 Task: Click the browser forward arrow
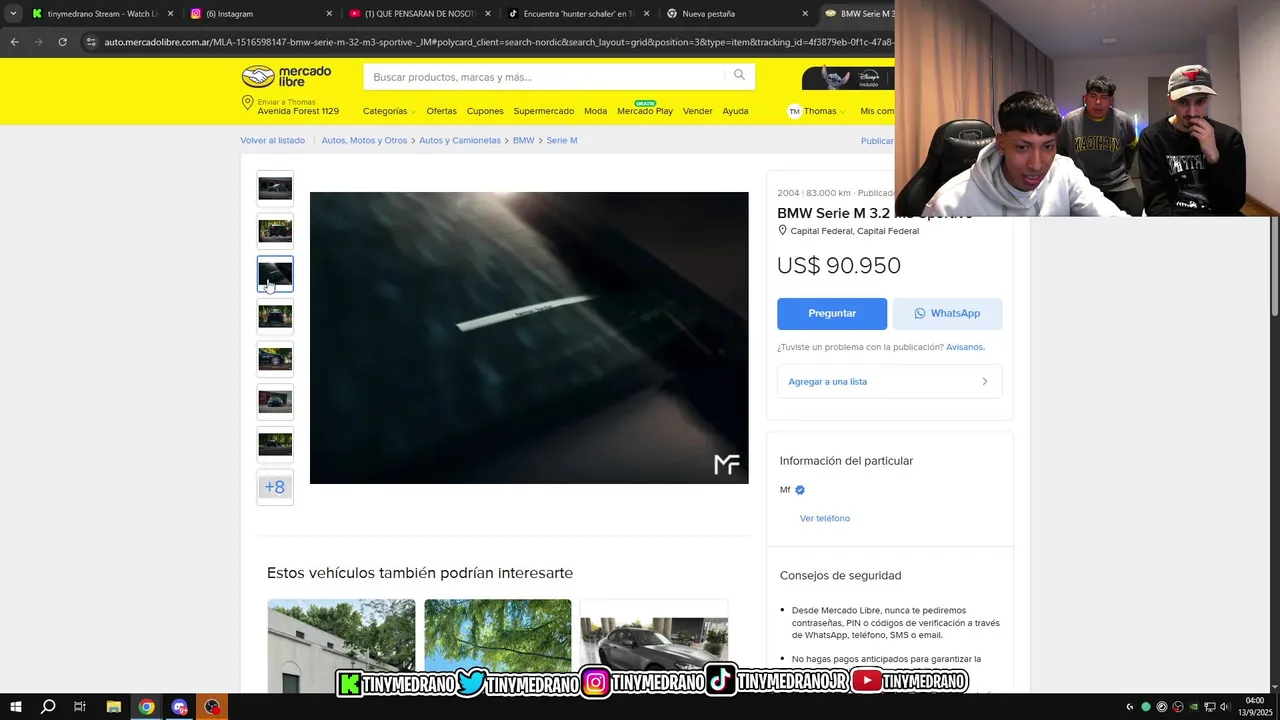[38, 42]
